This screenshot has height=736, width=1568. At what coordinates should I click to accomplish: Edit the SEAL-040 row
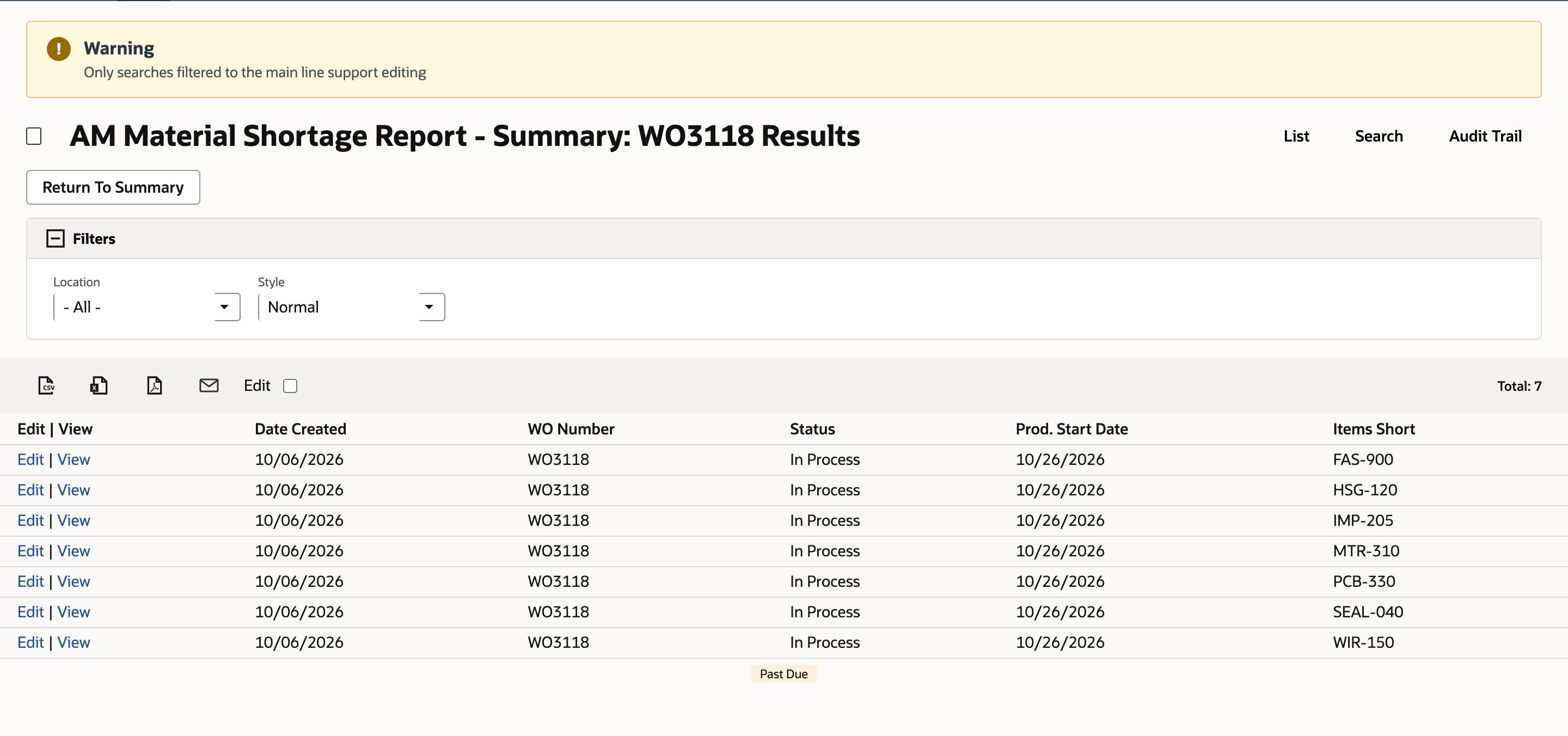pyautogui.click(x=30, y=612)
